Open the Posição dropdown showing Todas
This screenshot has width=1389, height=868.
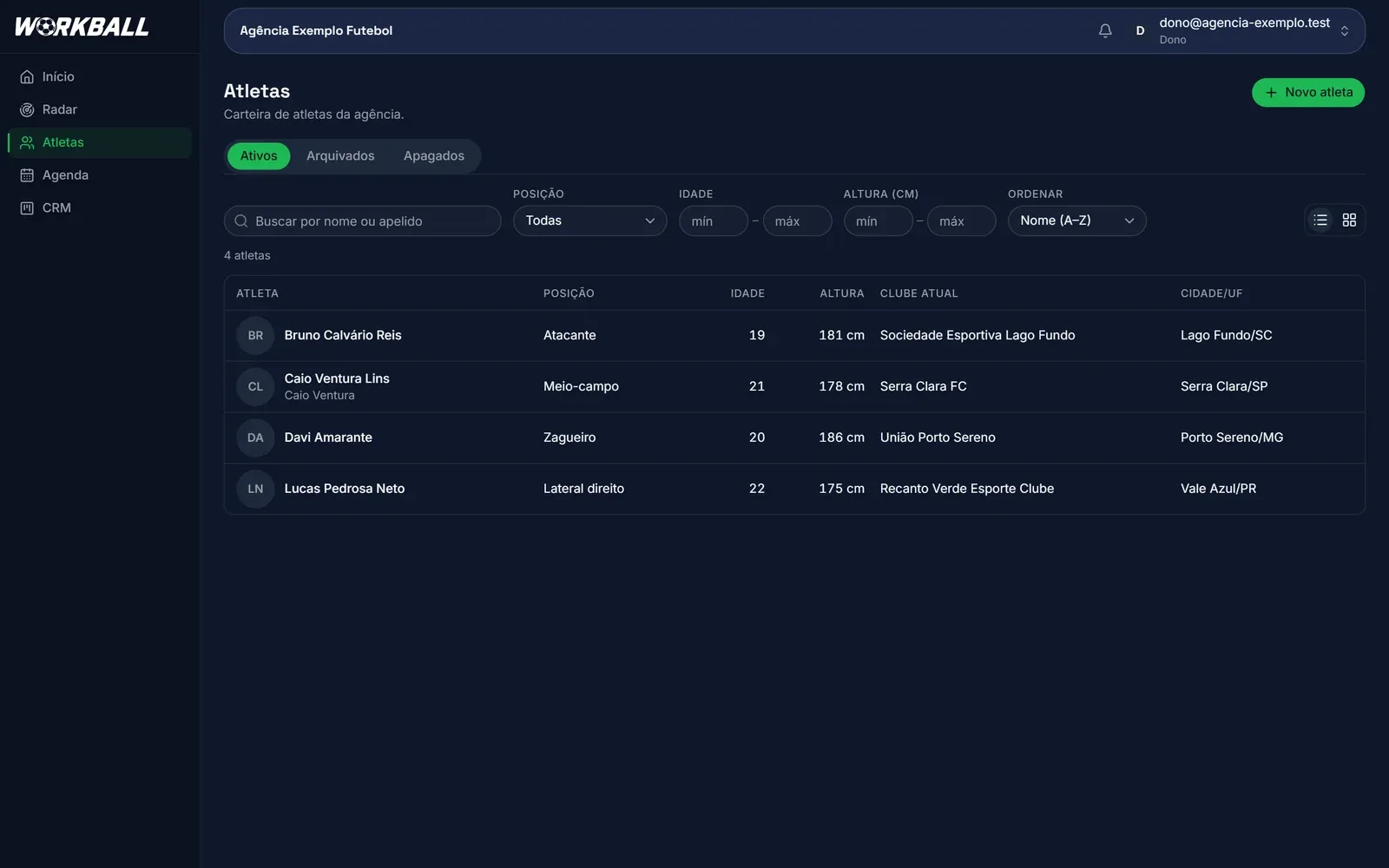coord(589,220)
